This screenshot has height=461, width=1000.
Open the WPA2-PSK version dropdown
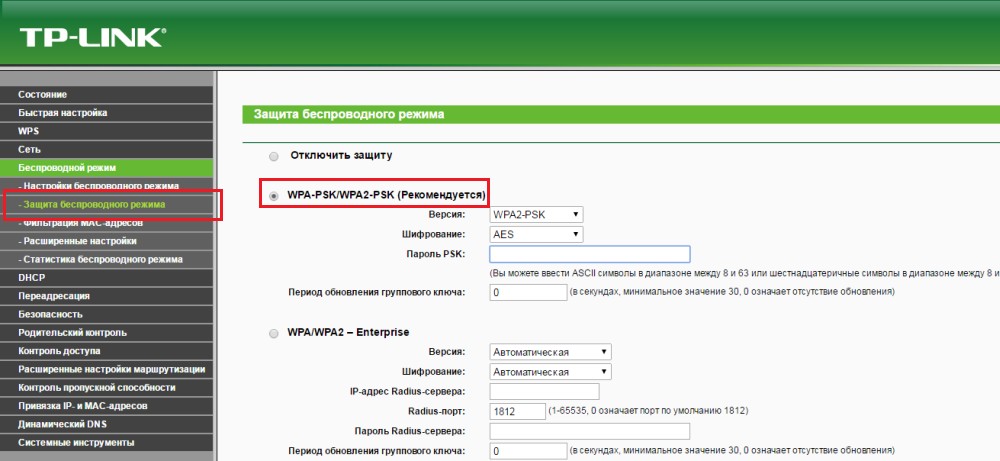[x=536, y=215]
